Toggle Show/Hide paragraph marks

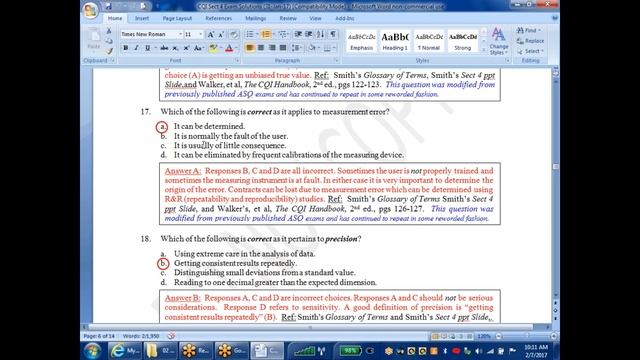(x=333, y=34)
